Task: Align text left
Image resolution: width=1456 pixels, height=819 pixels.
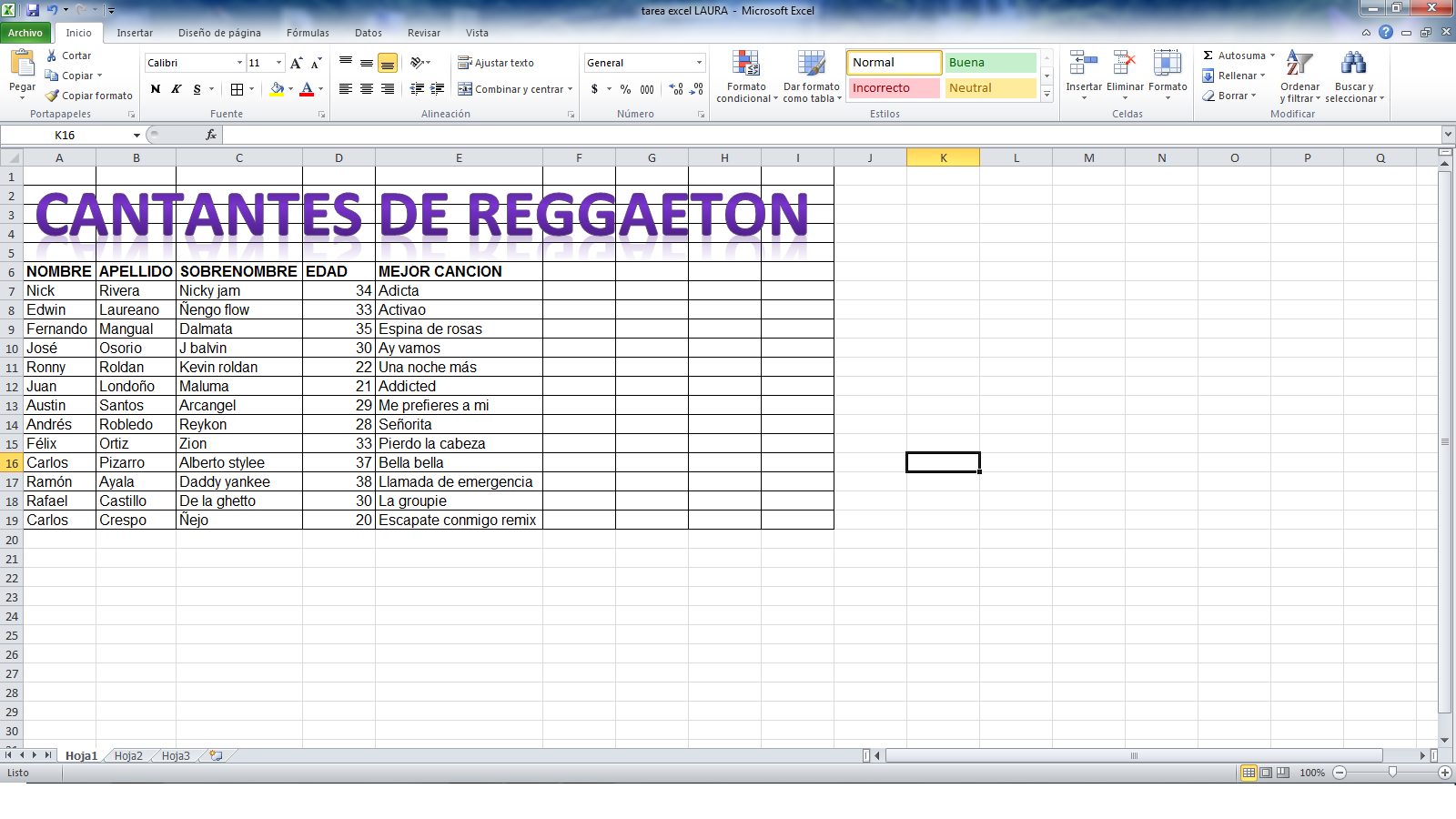Action: pyautogui.click(x=346, y=89)
